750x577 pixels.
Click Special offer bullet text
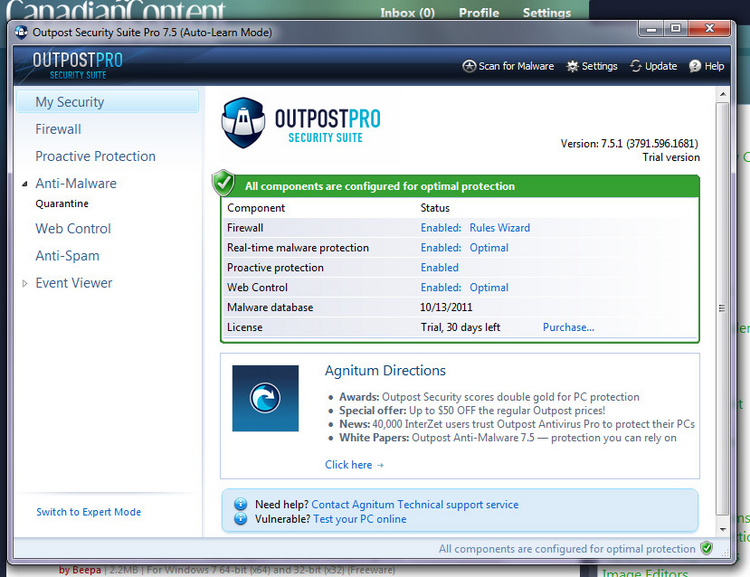pyautogui.click(x=472, y=411)
